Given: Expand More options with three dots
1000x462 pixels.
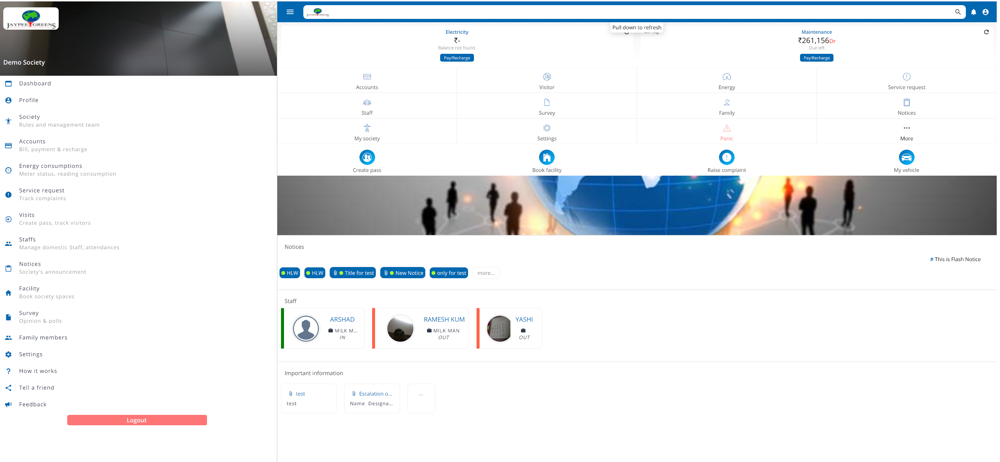Looking at the screenshot, I should tap(906, 128).
